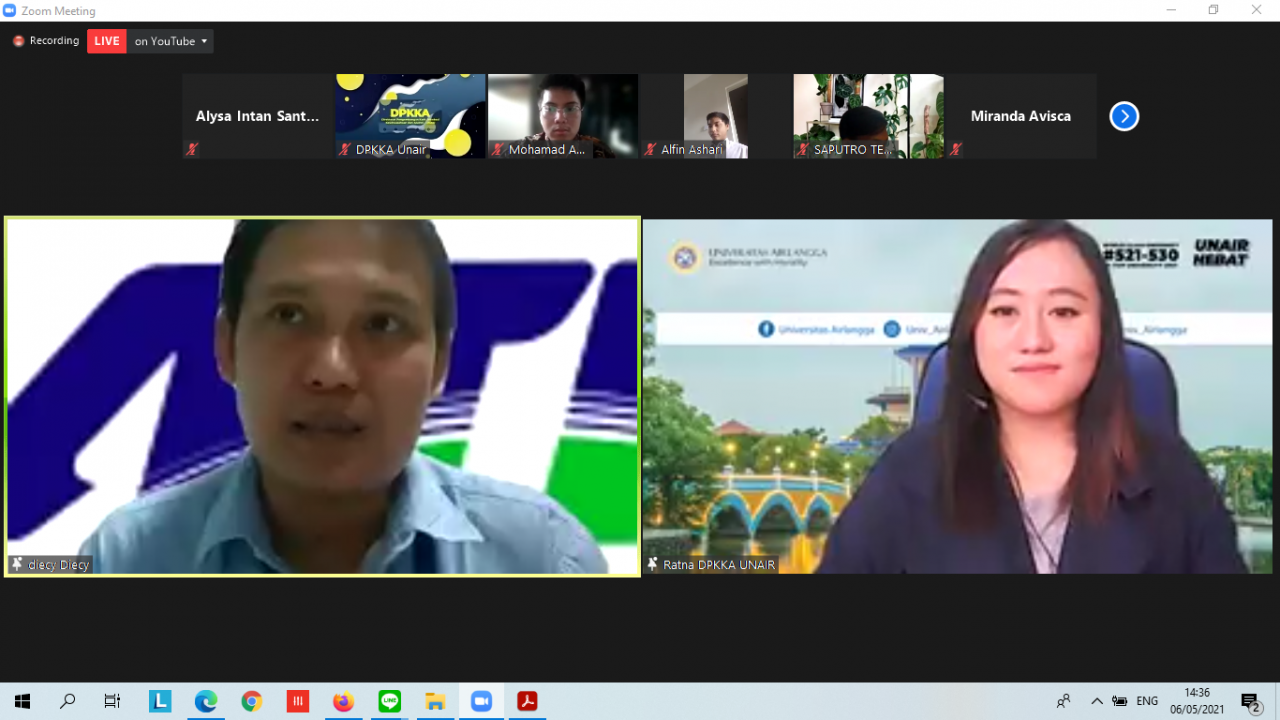Show next participants with blue arrow
Screen dimensions: 1280x720
[1124, 116]
